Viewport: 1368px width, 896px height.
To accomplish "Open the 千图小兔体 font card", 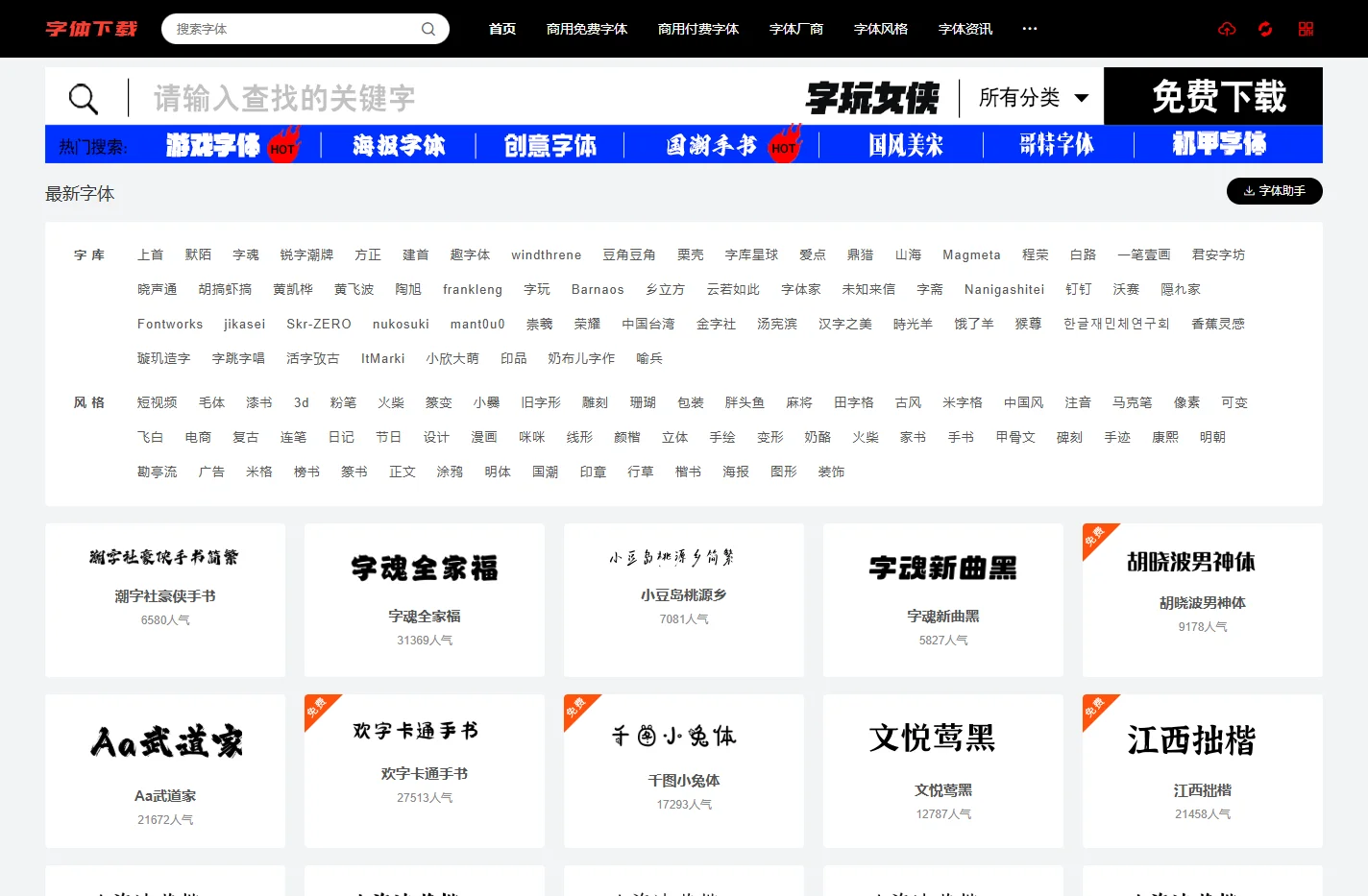I will pyautogui.click(x=684, y=771).
